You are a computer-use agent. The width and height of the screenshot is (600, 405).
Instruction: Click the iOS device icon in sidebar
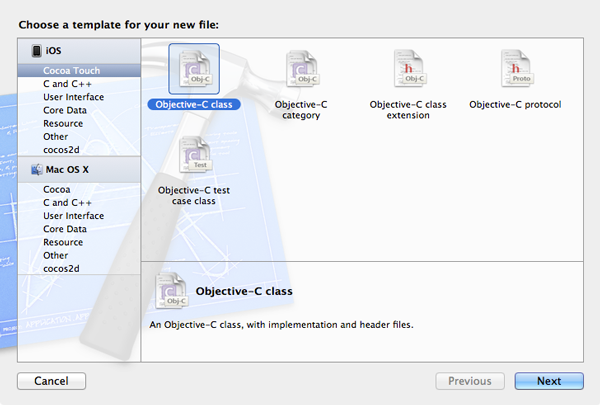pos(37,51)
